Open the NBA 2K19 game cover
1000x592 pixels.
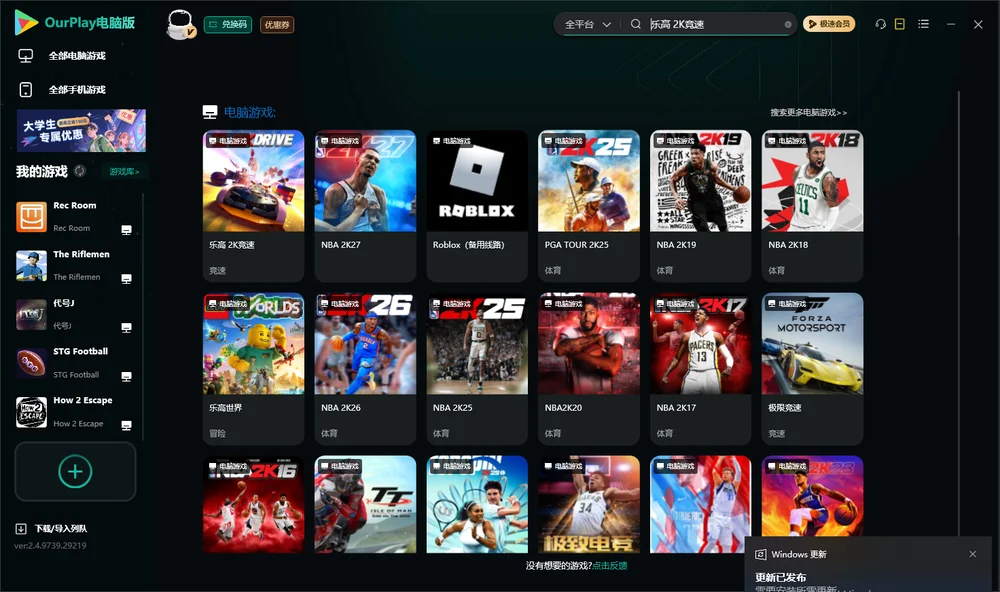click(x=701, y=181)
